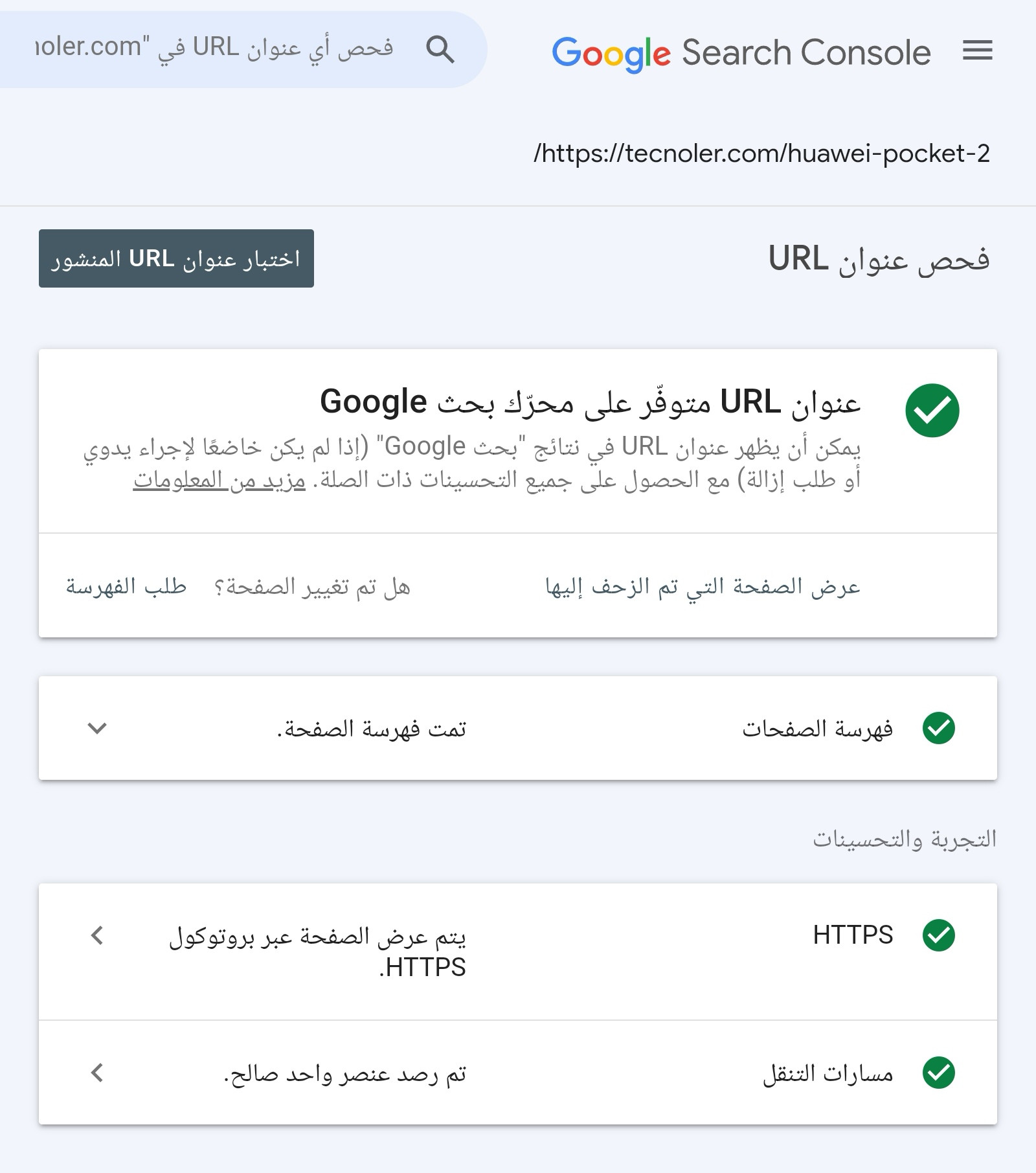
Task: Open HTTPS details using the arrow
Action: point(97,935)
